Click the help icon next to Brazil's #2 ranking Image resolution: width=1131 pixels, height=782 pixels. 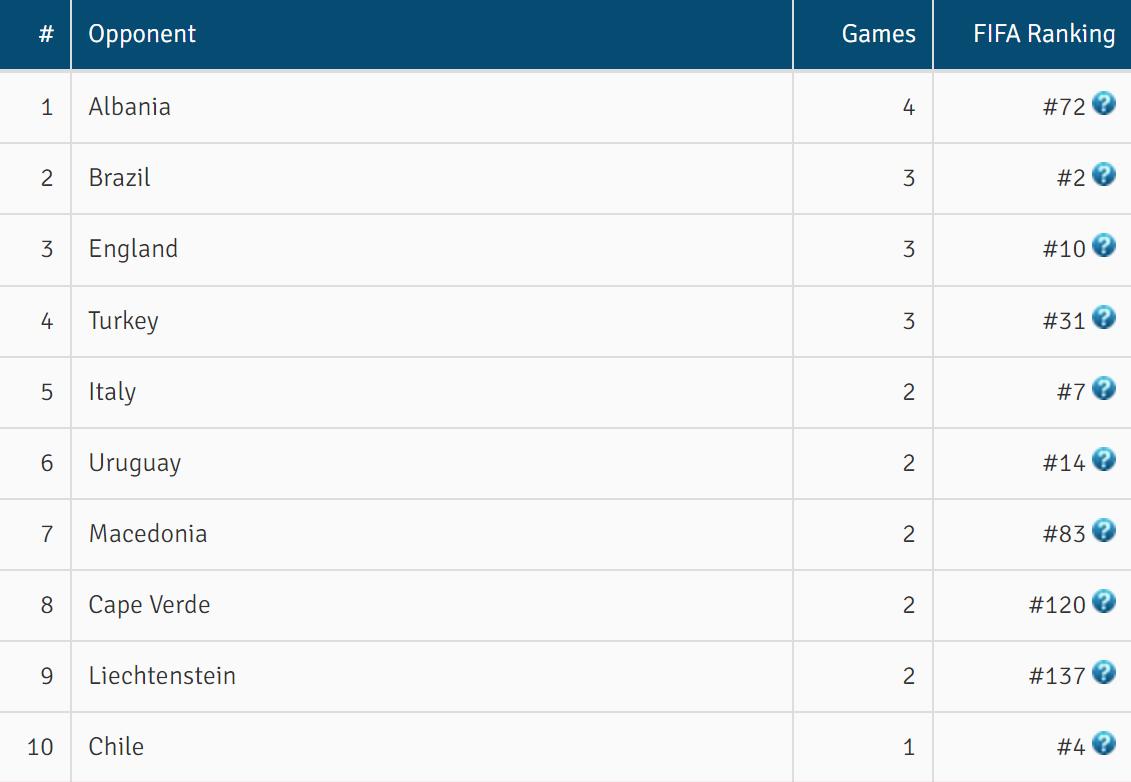1104,174
